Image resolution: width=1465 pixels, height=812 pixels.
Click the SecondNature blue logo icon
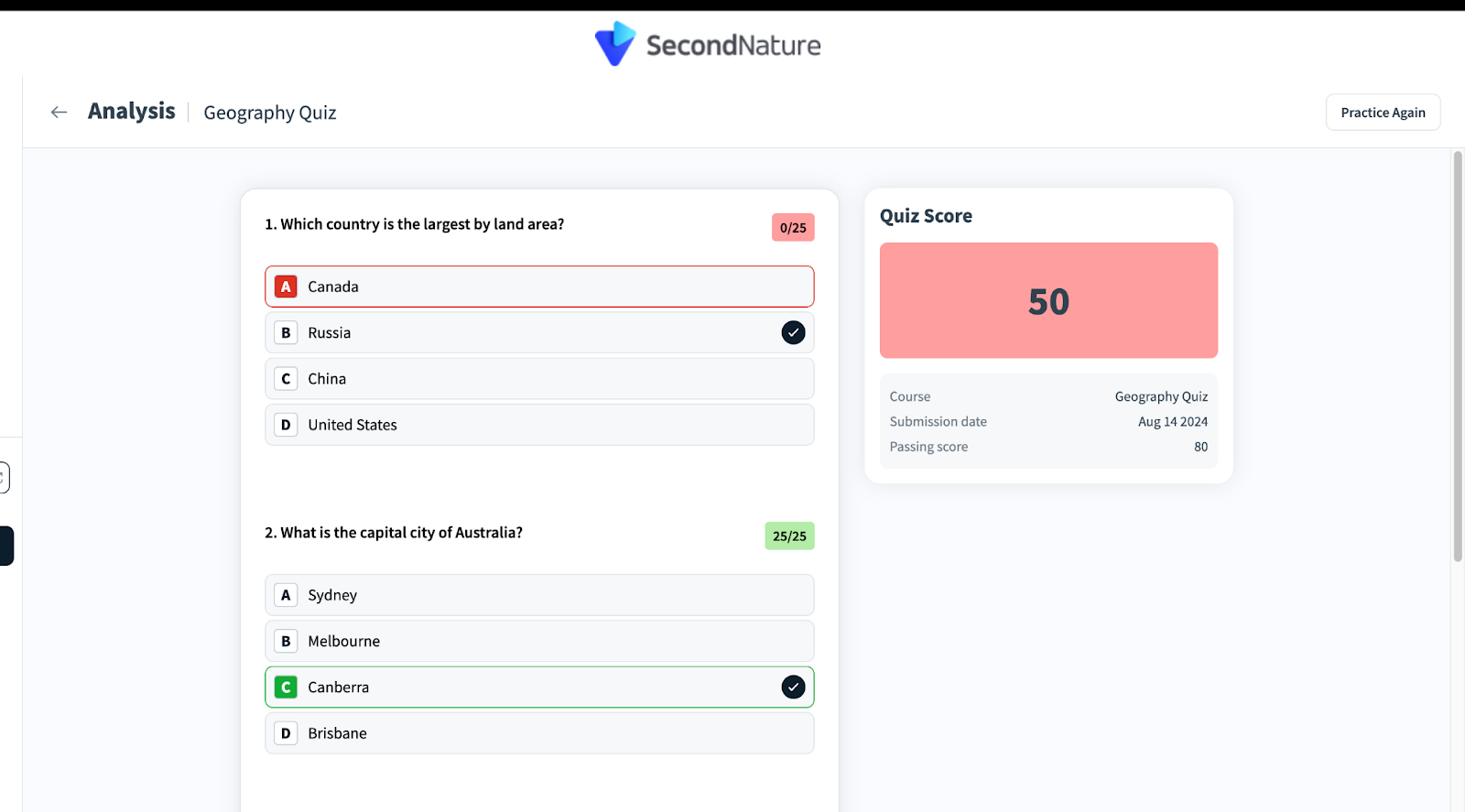(x=614, y=44)
